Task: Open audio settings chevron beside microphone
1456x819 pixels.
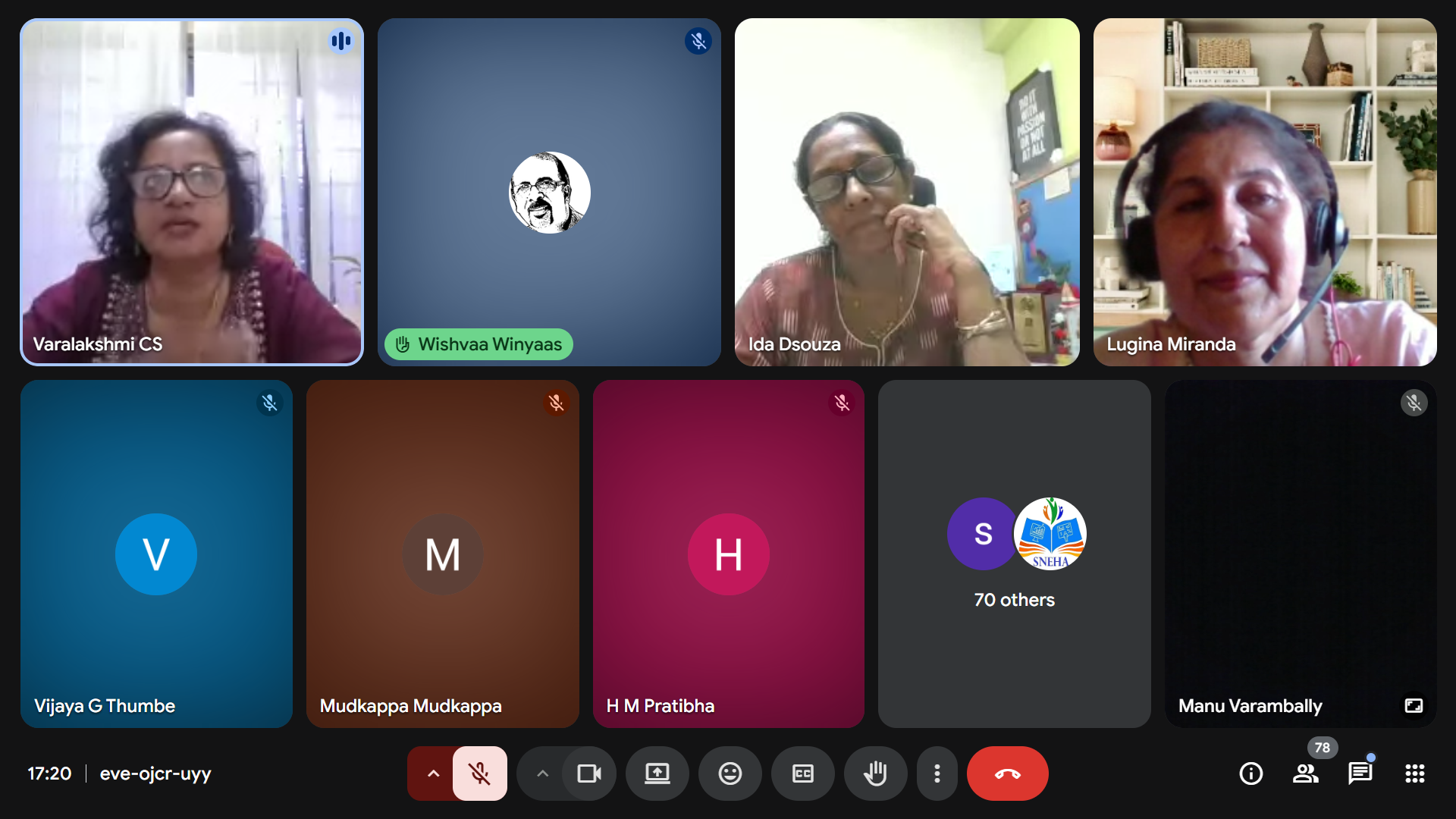Action: click(433, 773)
